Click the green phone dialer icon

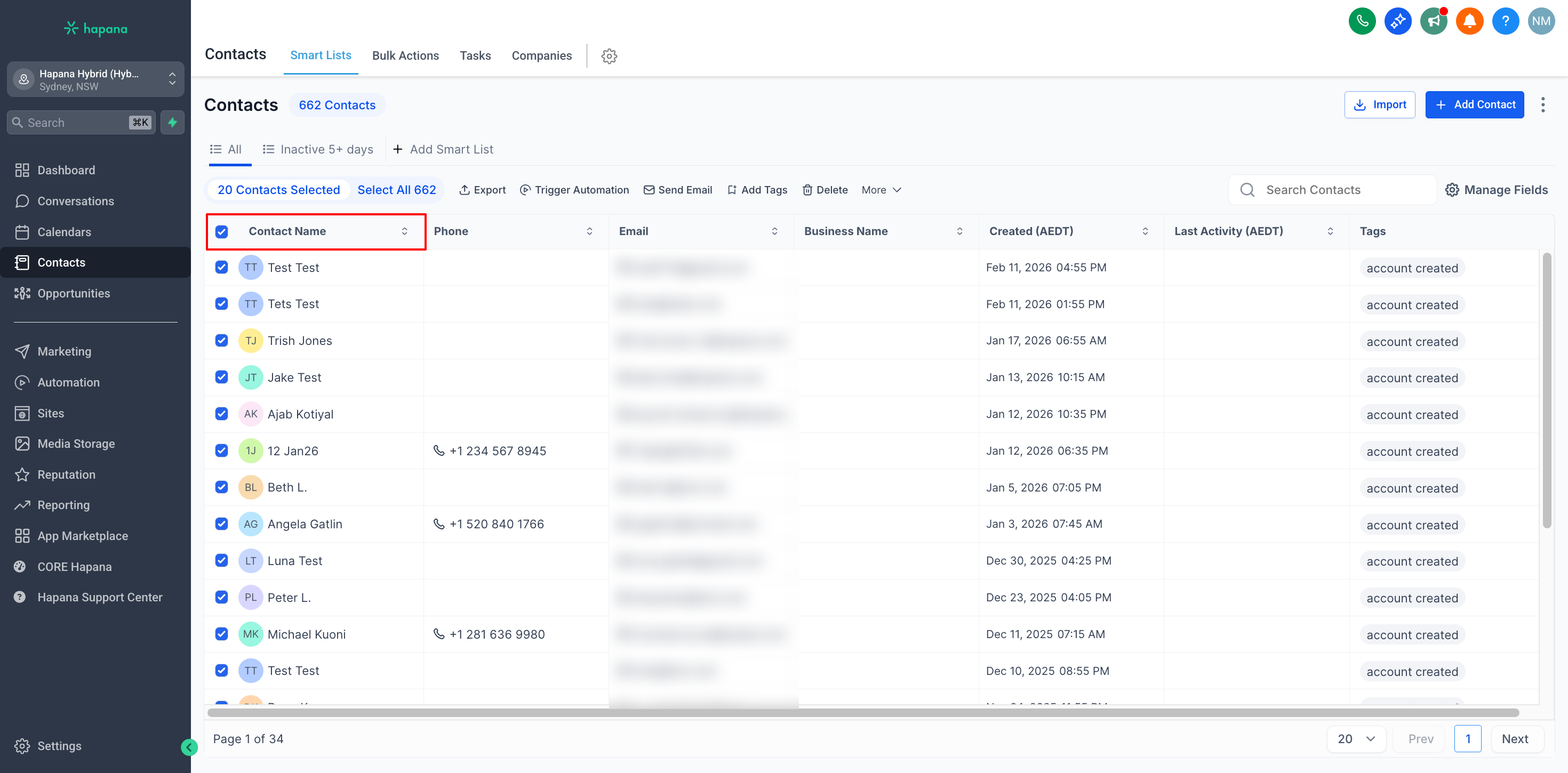[1362, 21]
